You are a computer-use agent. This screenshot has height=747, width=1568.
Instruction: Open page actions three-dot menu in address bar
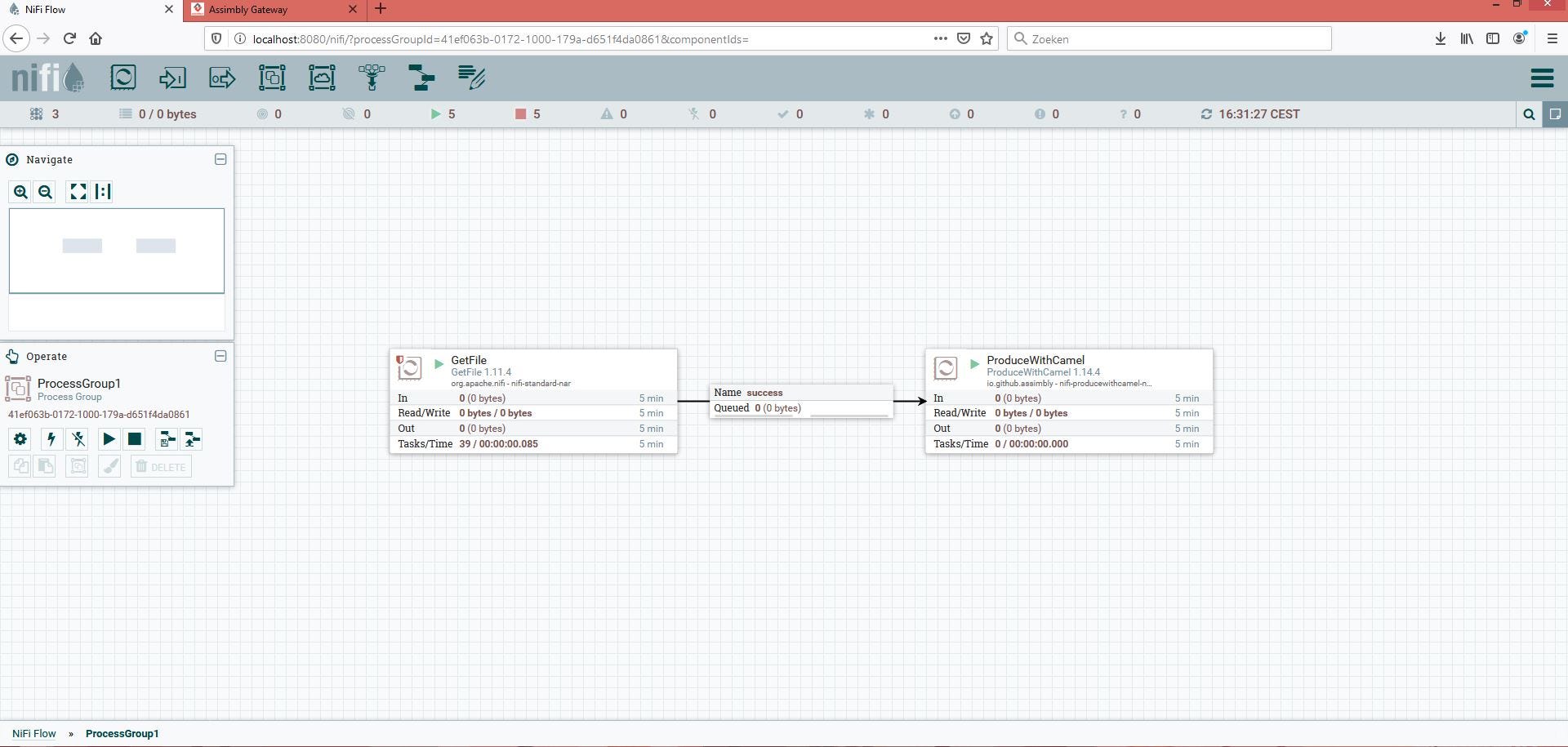point(941,38)
